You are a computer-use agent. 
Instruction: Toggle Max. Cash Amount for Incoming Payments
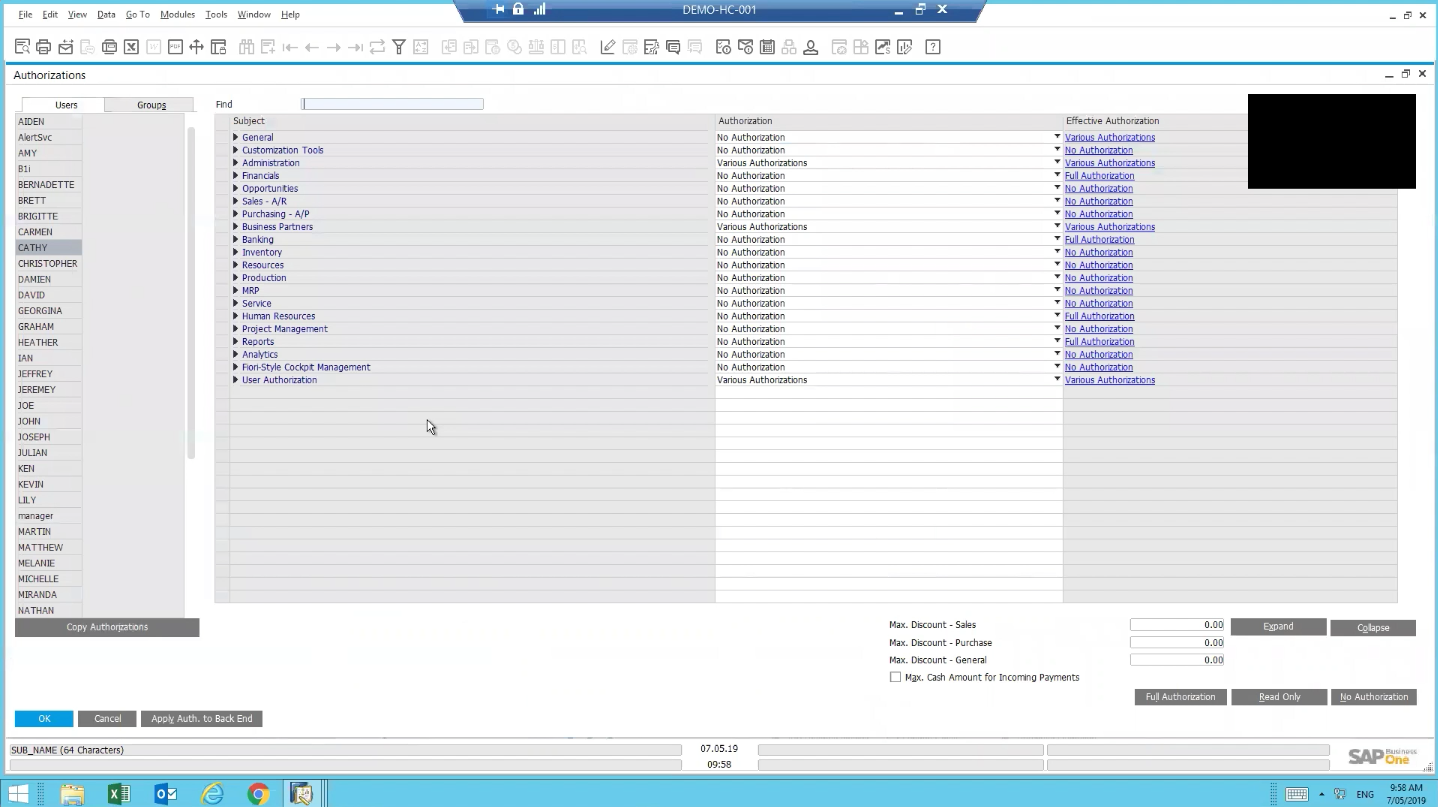pos(895,677)
